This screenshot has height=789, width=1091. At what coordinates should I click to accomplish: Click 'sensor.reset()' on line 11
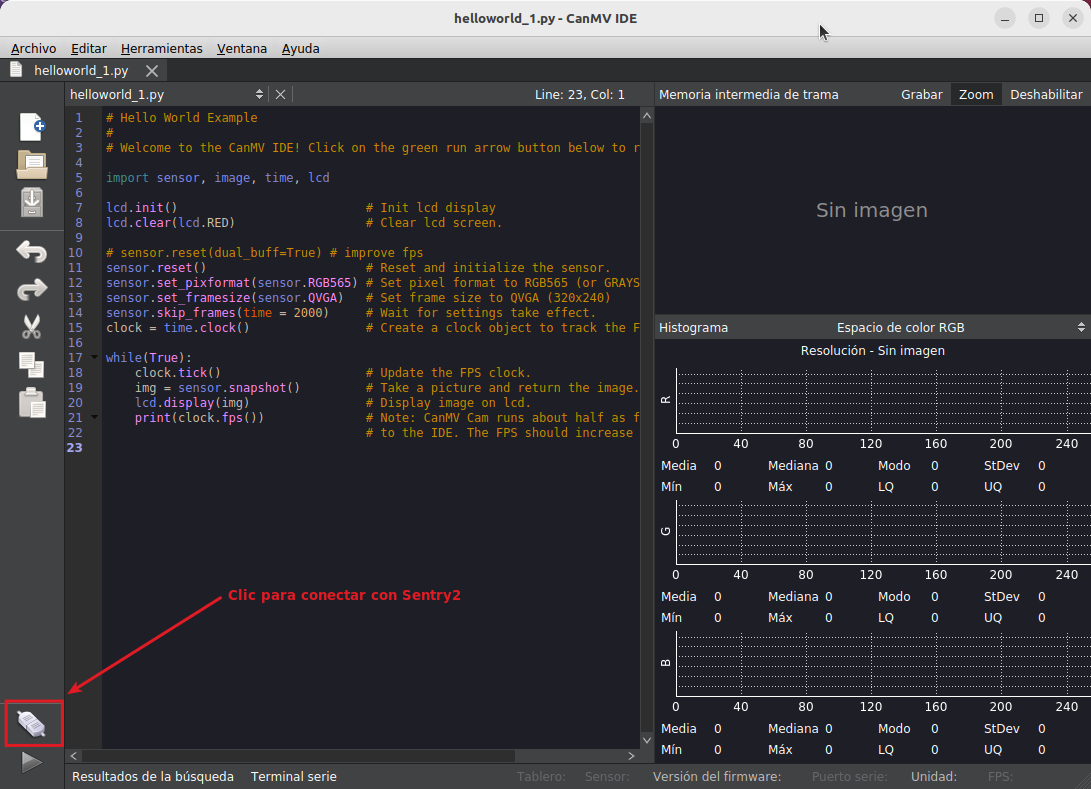coord(156,268)
